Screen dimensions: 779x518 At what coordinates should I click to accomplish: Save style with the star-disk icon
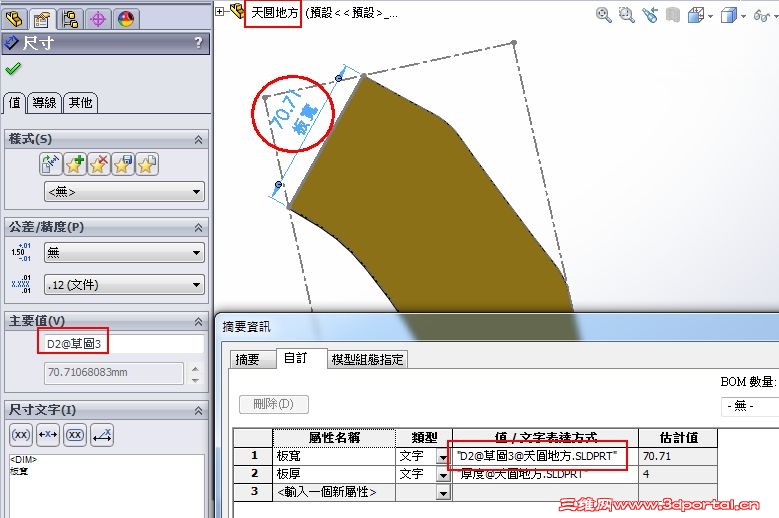pyautogui.click(x=123, y=164)
